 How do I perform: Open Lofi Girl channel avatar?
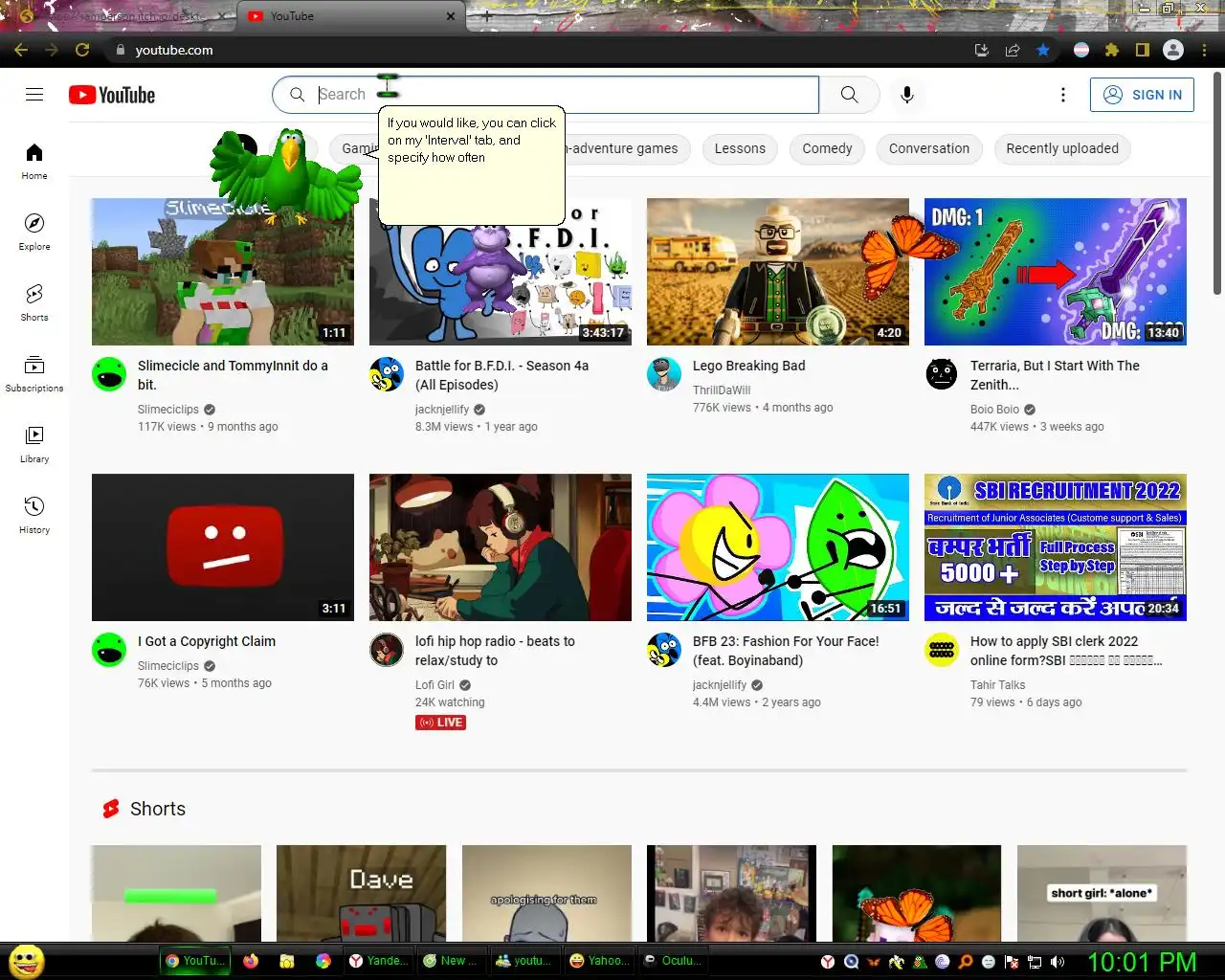(387, 650)
